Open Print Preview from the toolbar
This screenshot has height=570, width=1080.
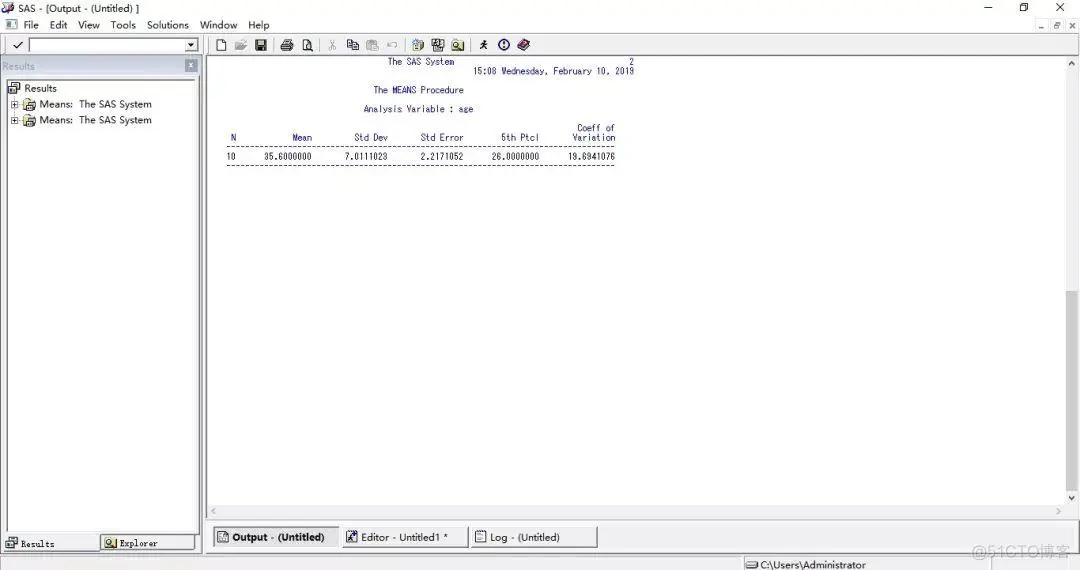click(x=307, y=45)
